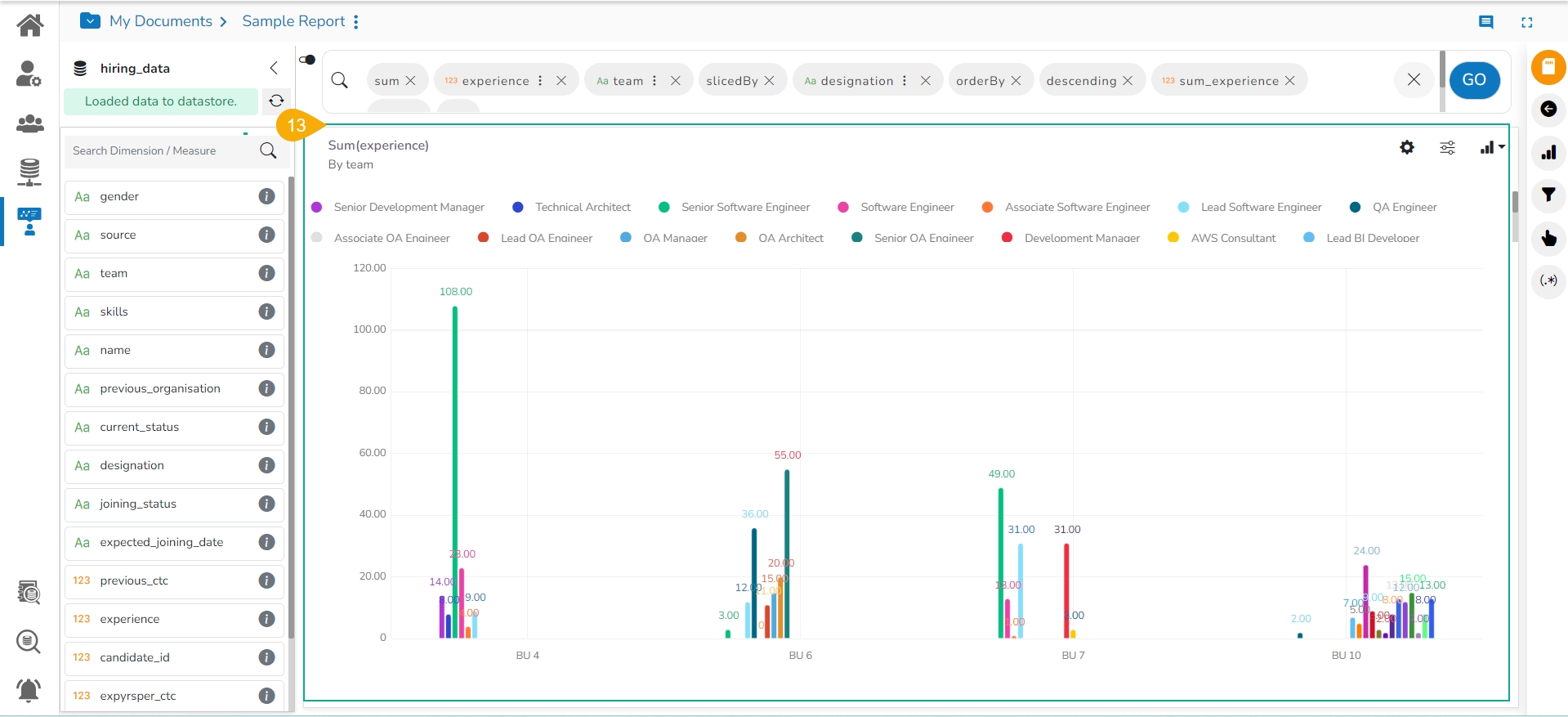The width and height of the screenshot is (1568, 717).
Task: Refresh the datastore with the reload icon
Action: [276, 101]
